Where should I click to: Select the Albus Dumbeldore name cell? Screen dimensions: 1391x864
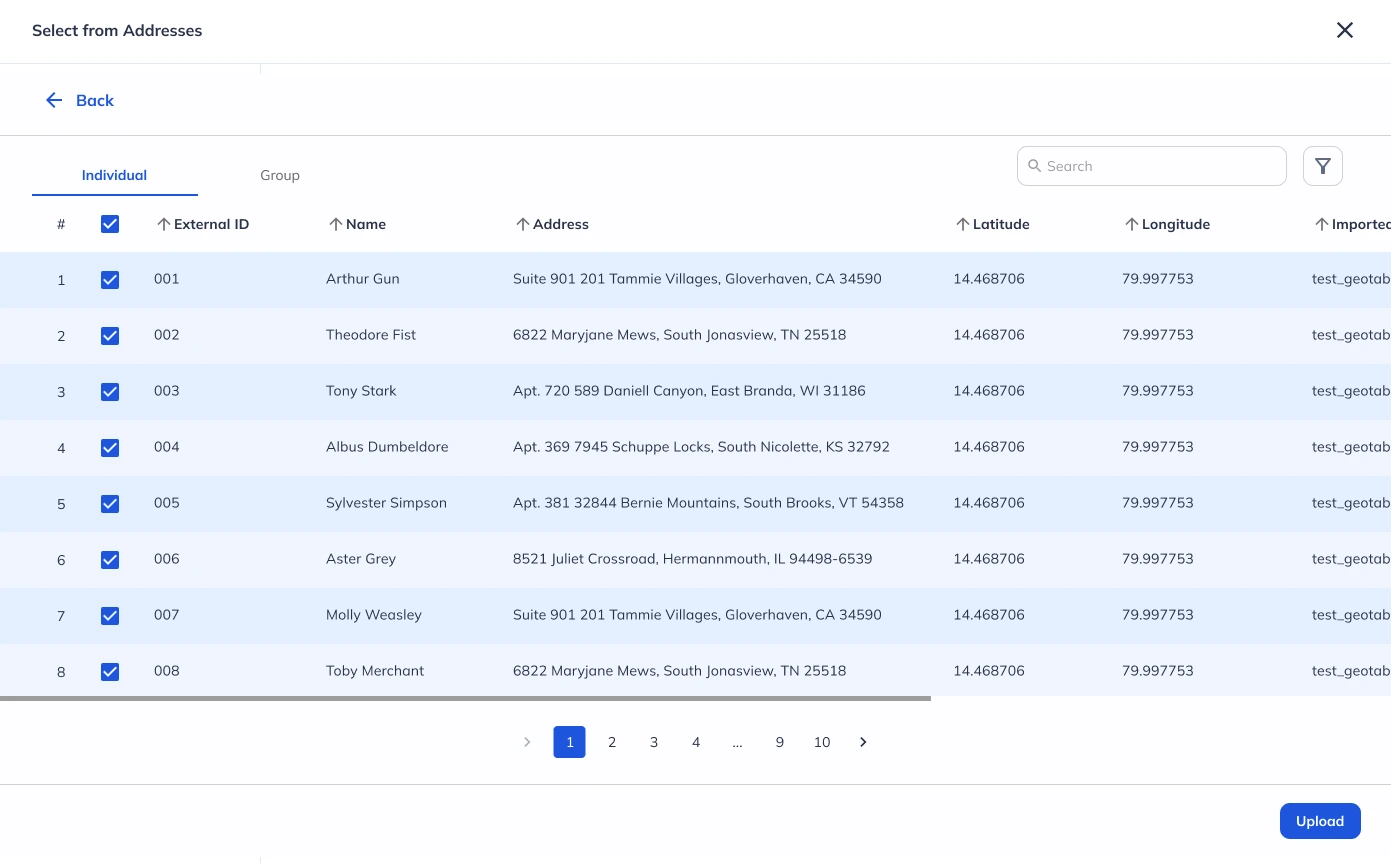[387, 447]
